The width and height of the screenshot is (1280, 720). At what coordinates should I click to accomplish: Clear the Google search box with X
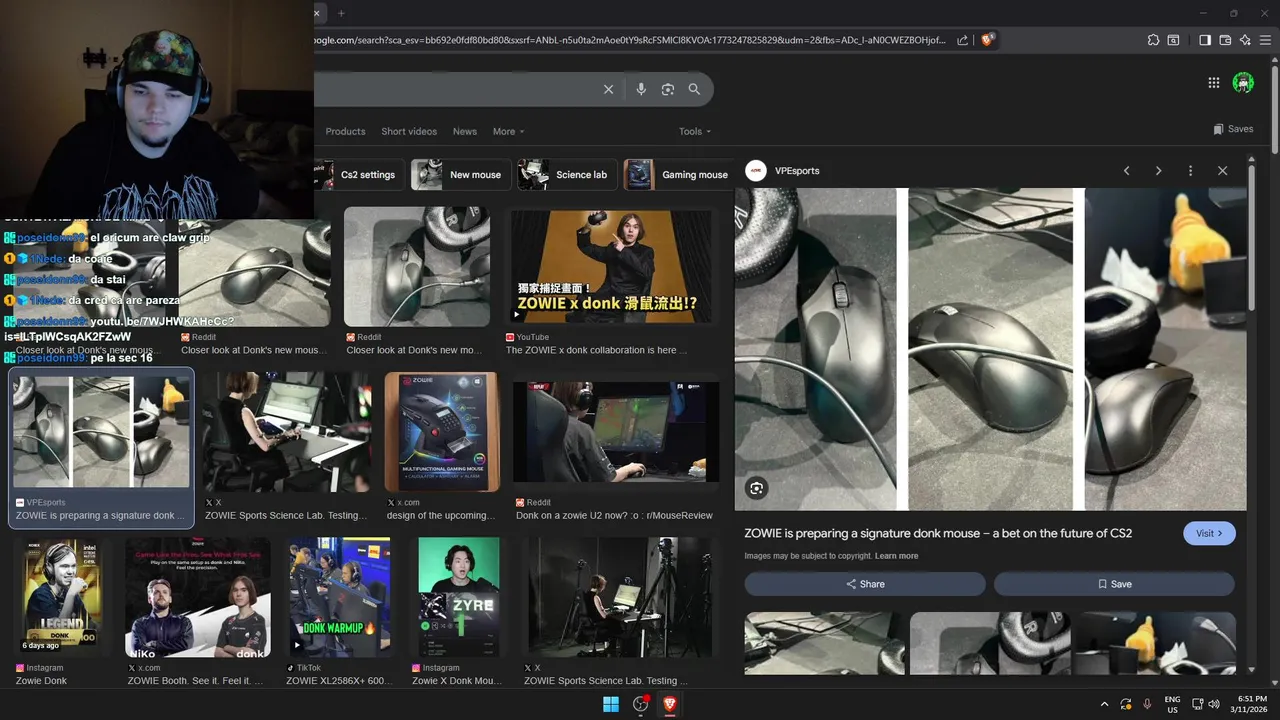coord(608,89)
